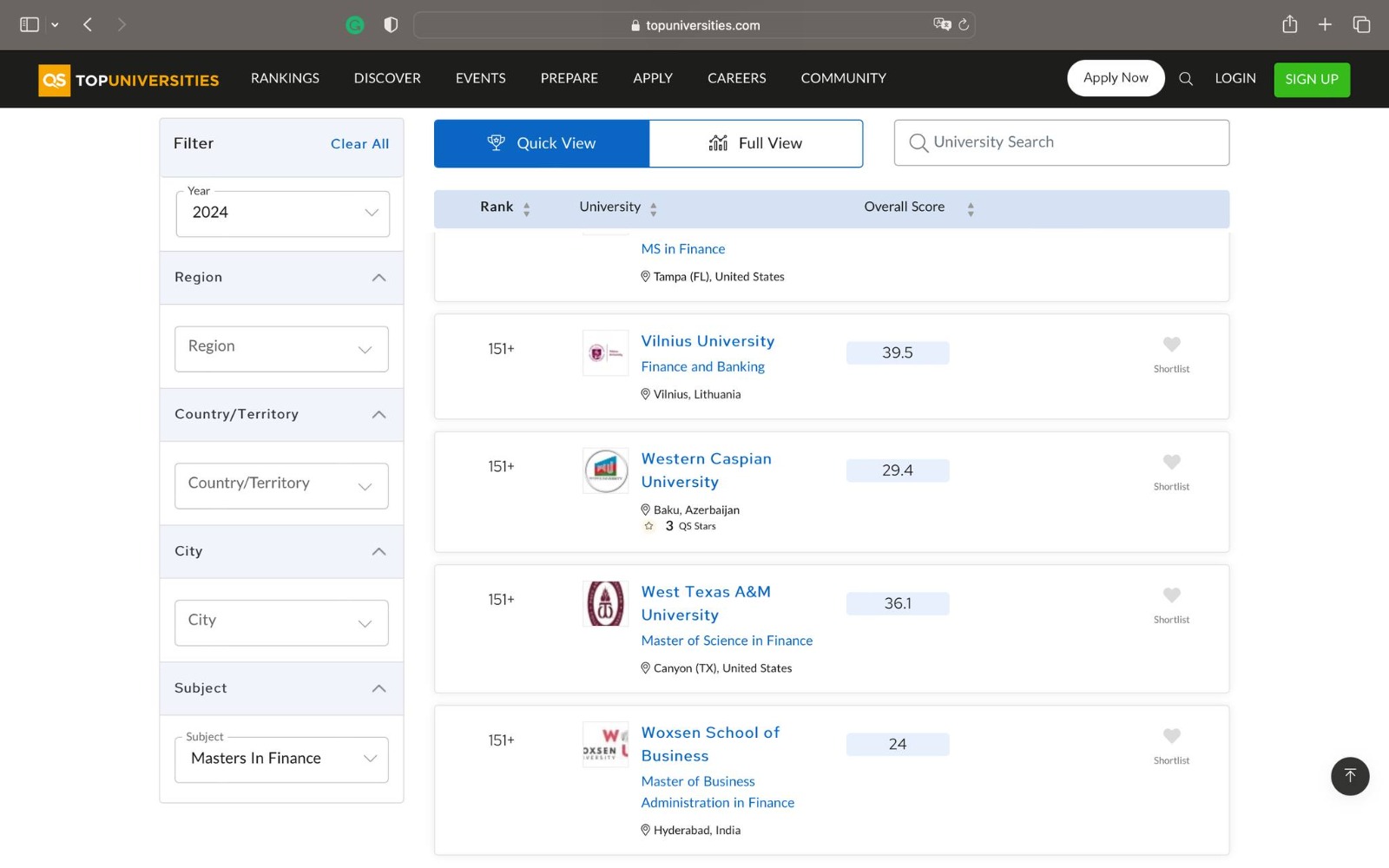The height and width of the screenshot is (868, 1389).
Task: Click the SIGN UP button
Action: coord(1312,79)
